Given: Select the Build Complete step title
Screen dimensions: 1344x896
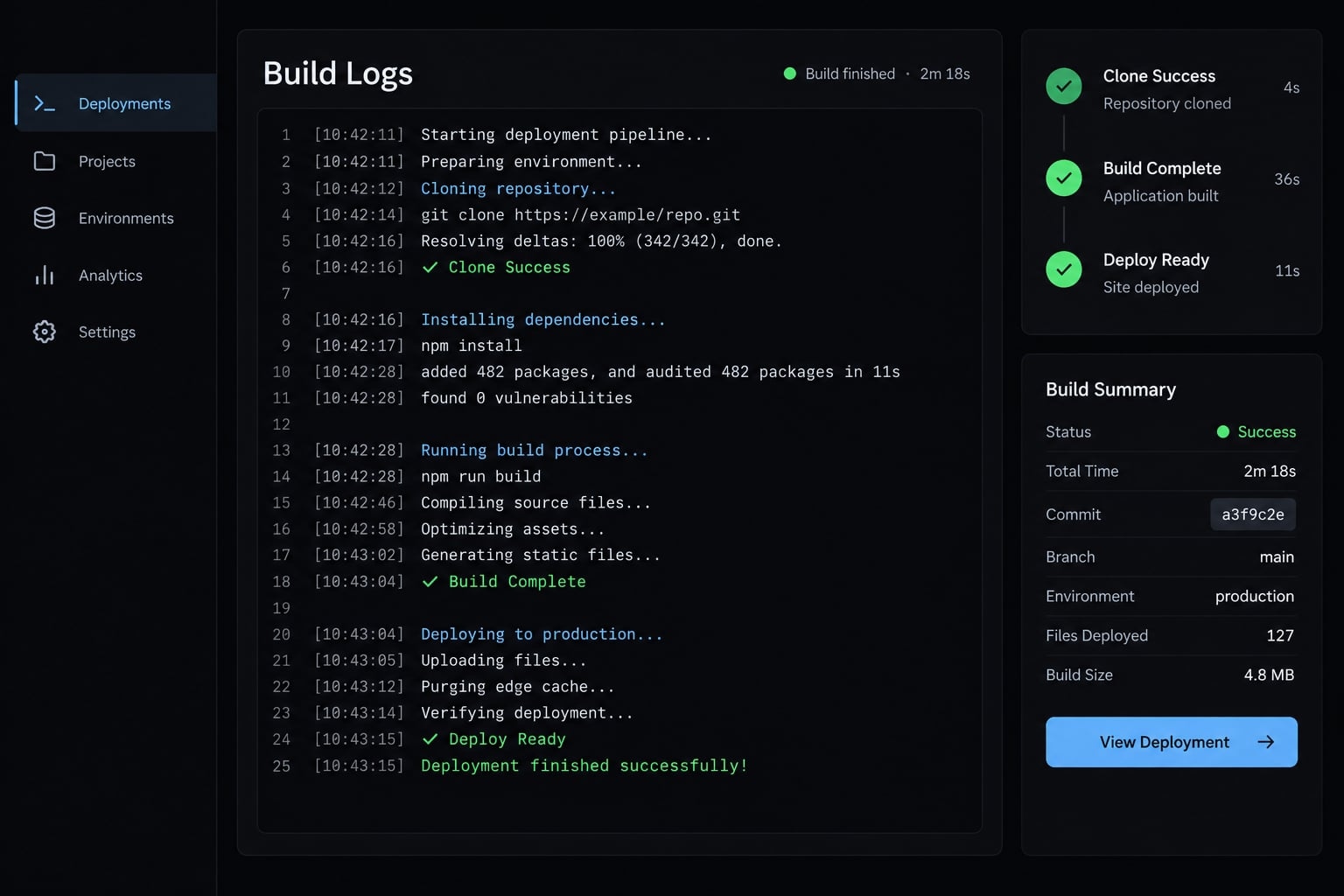Looking at the screenshot, I should [x=1162, y=168].
